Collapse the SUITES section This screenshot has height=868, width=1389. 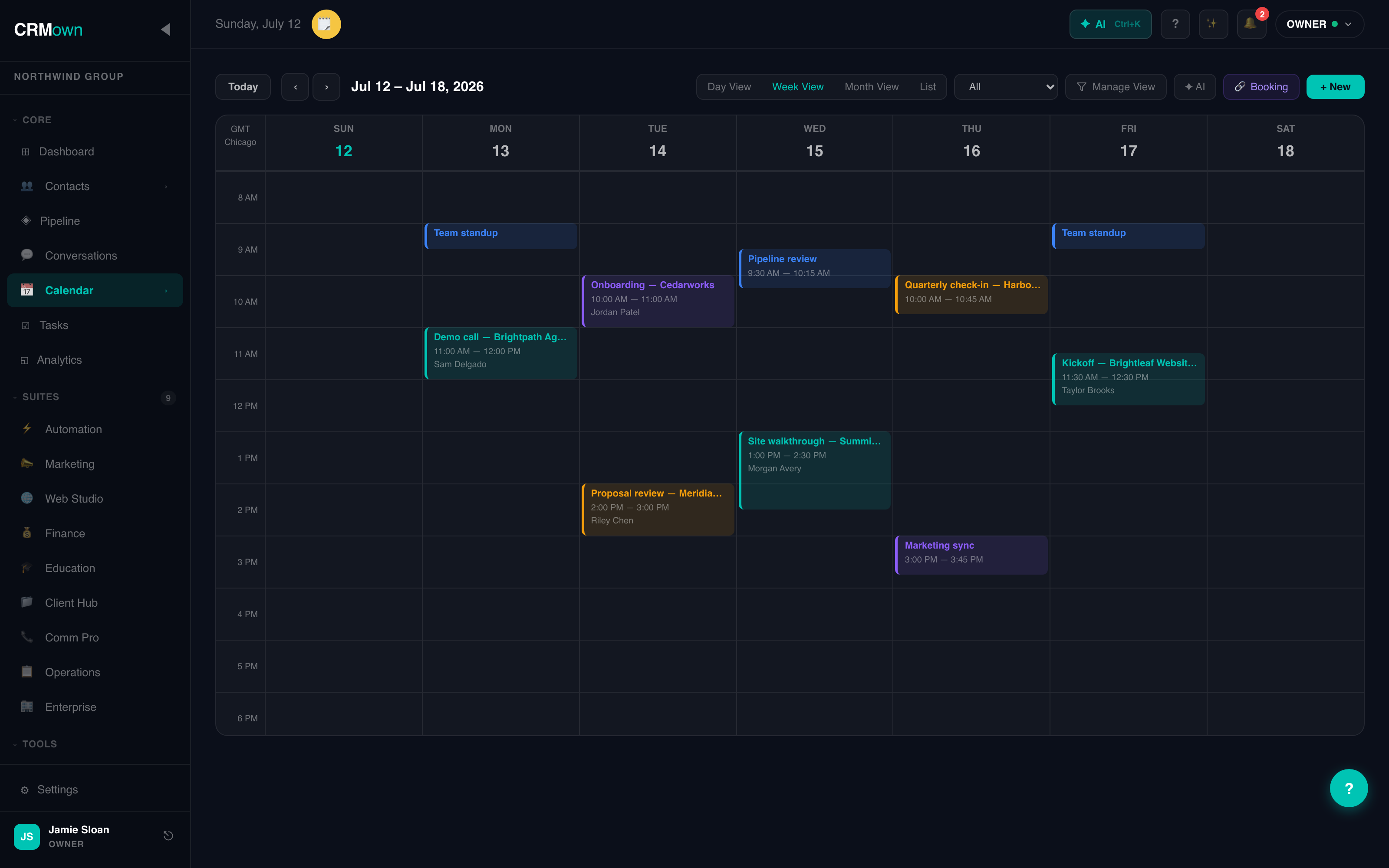(x=36, y=397)
